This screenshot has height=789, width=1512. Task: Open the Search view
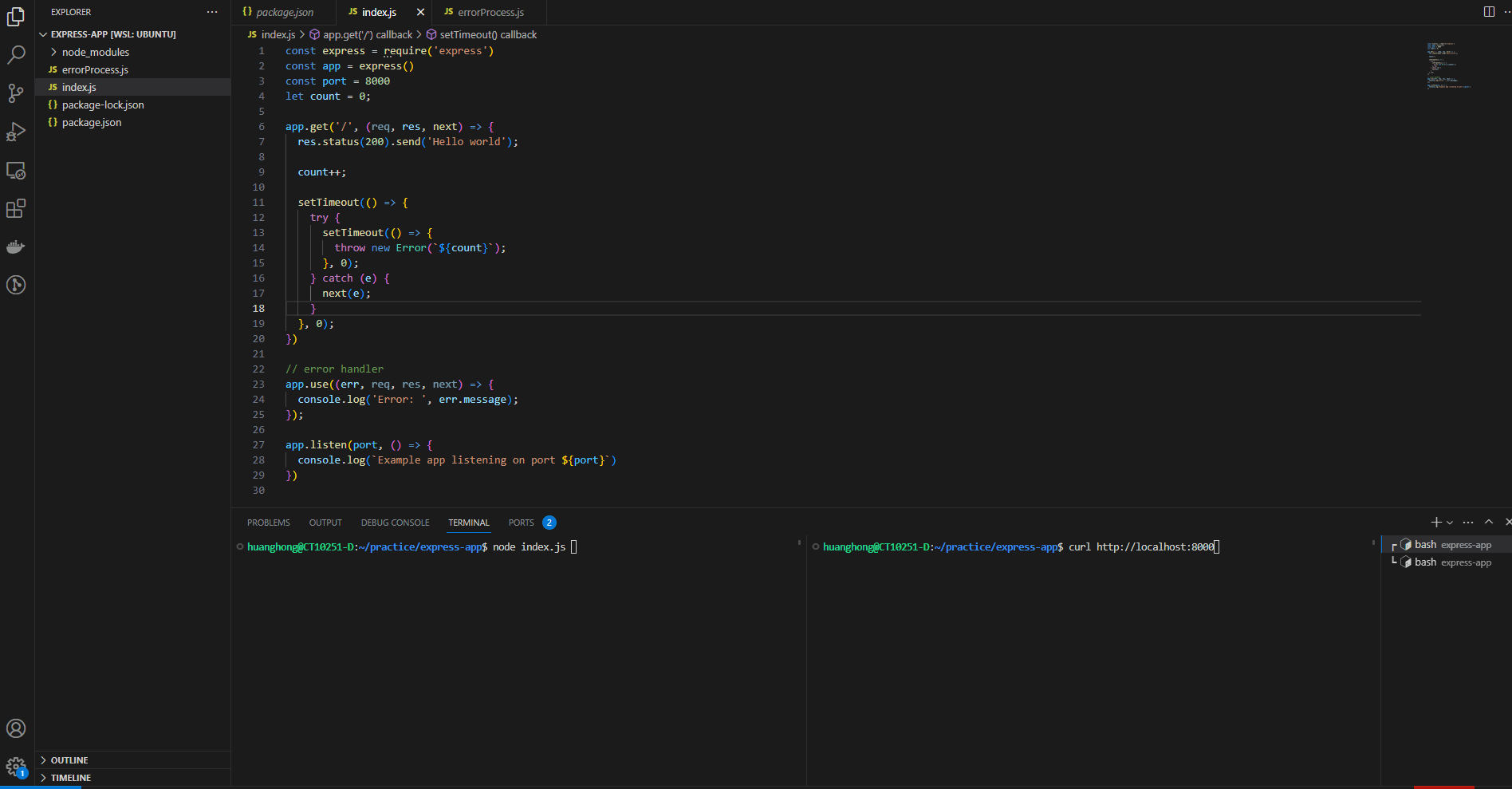[16, 54]
